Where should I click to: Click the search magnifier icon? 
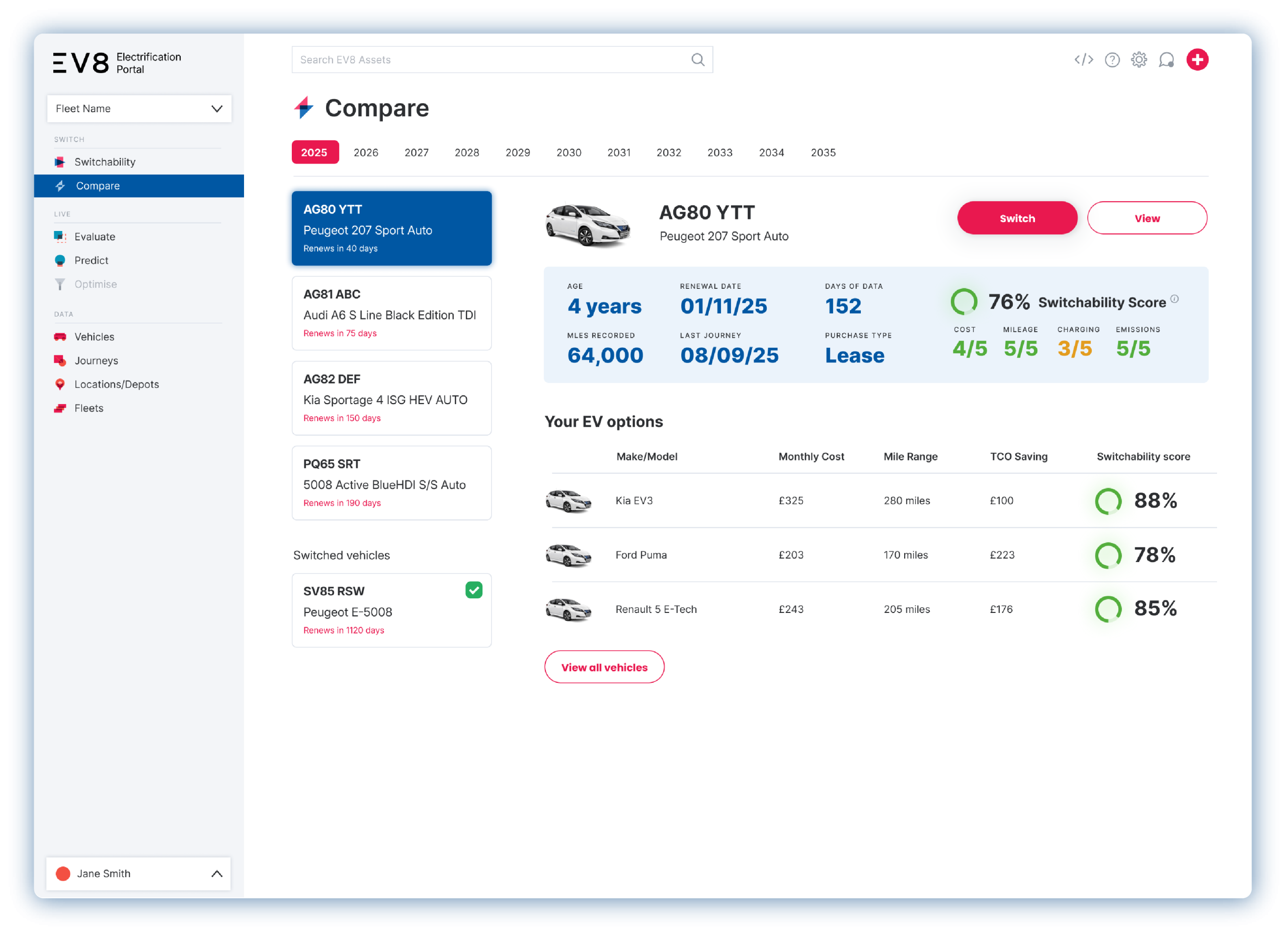pyautogui.click(x=697, y=60)
